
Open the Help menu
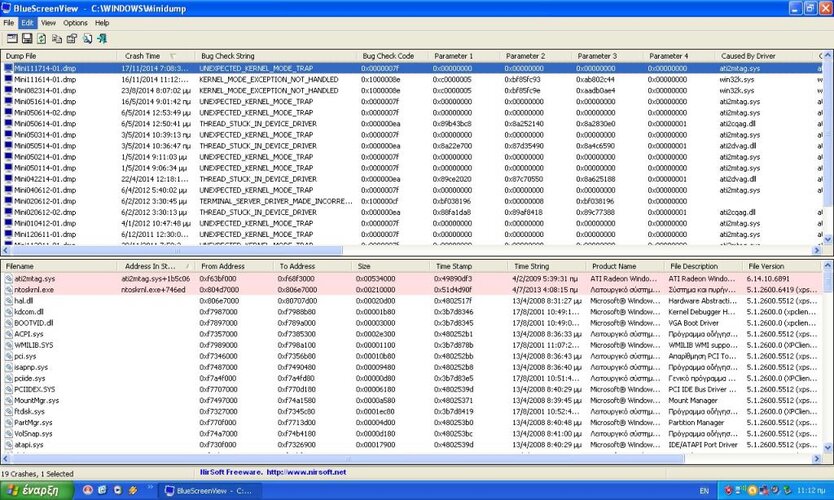pyautogui.click(x=102, y=23)
